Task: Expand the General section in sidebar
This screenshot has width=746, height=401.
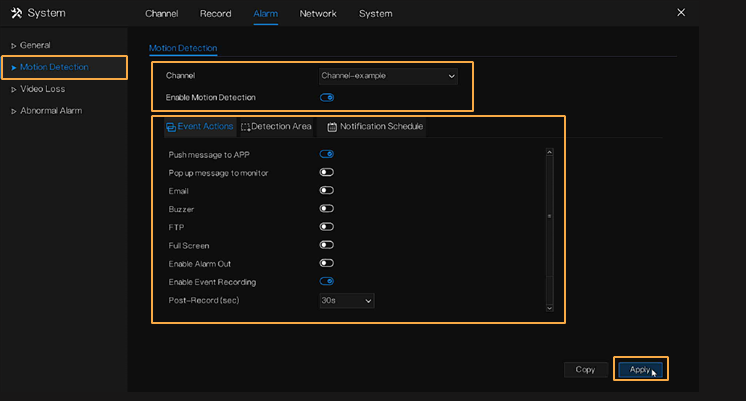Action: point(35,45)
